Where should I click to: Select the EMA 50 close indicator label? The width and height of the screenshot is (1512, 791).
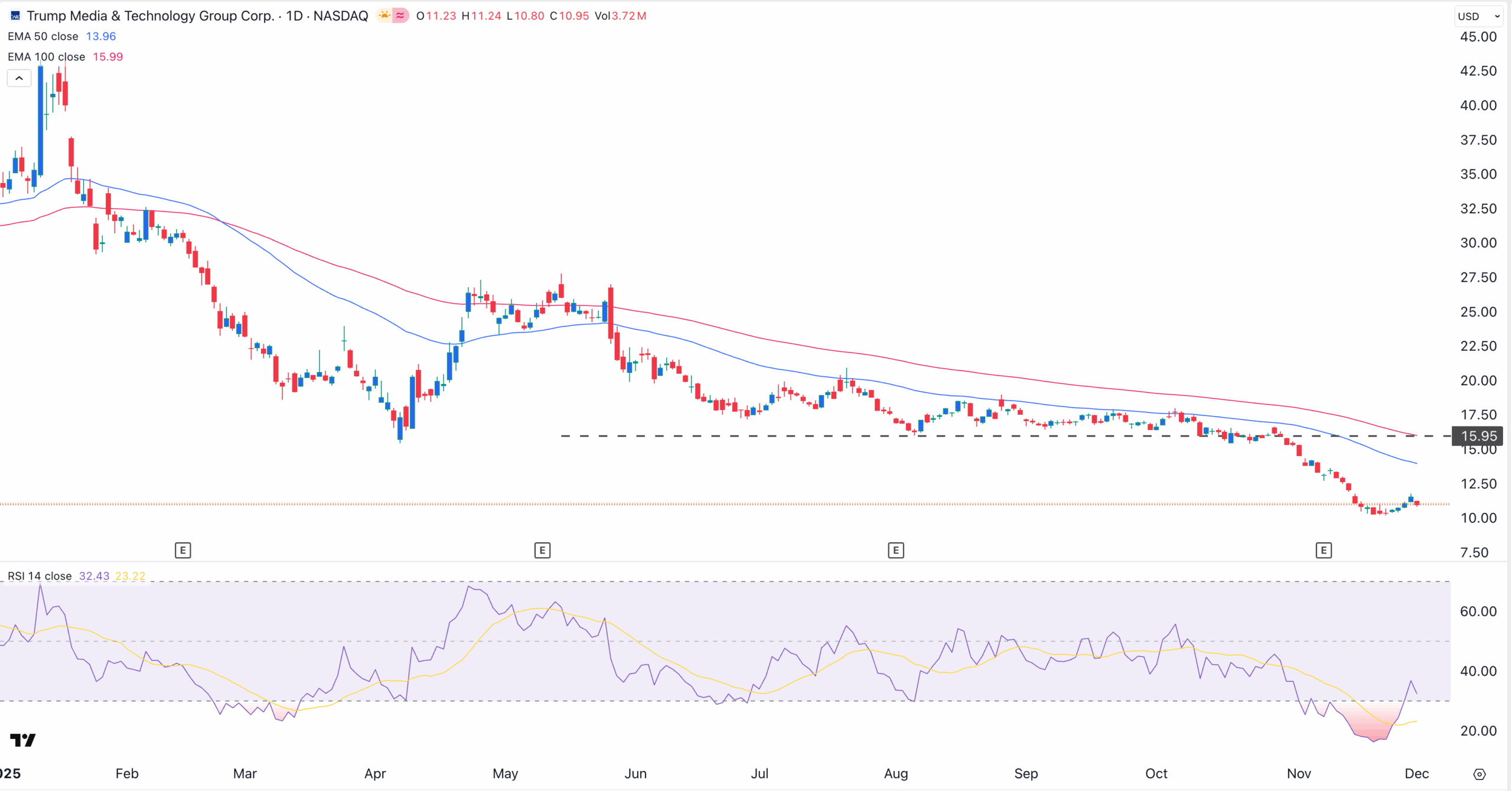(x=43, y=36)
